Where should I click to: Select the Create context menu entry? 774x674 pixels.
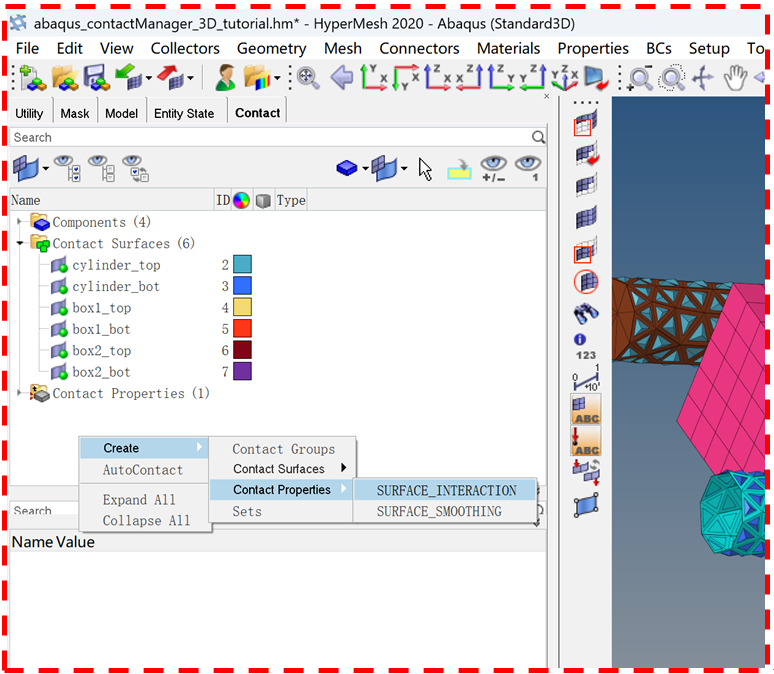[x=144, y=448]
